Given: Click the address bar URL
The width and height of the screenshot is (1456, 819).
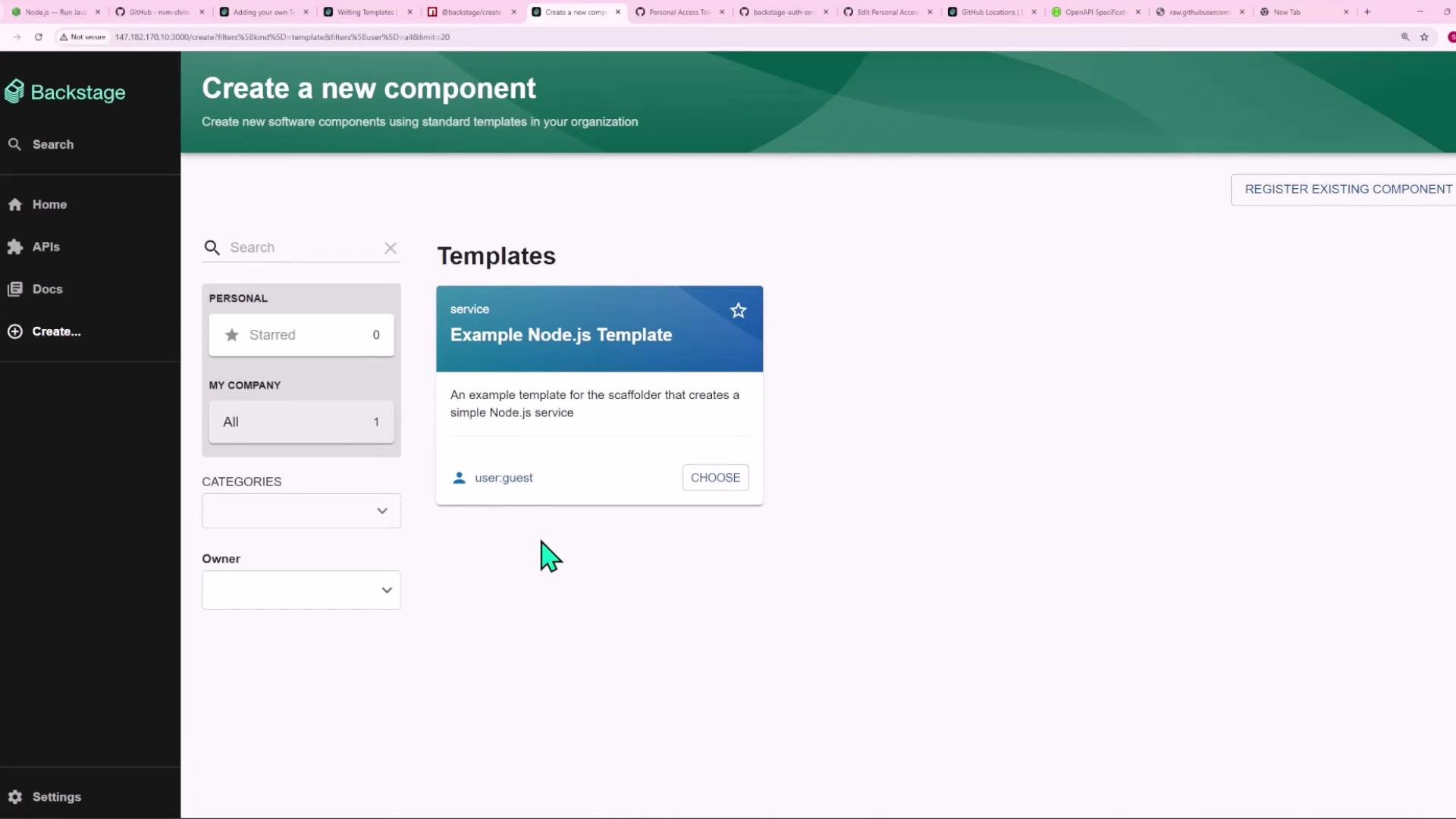Looking at the screenshot, I should coord(282,36).
